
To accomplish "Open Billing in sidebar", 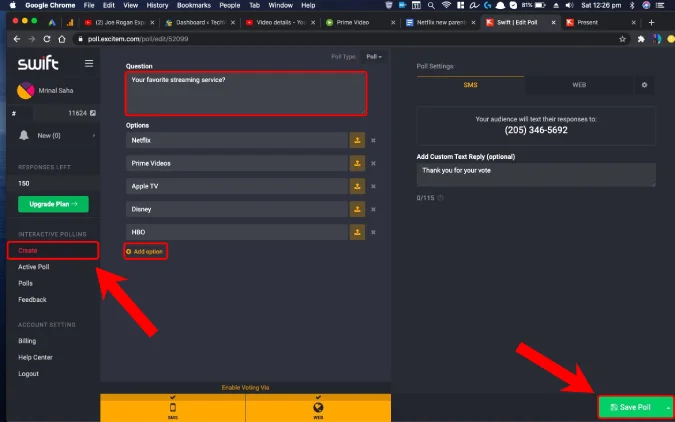I will 27,341.
